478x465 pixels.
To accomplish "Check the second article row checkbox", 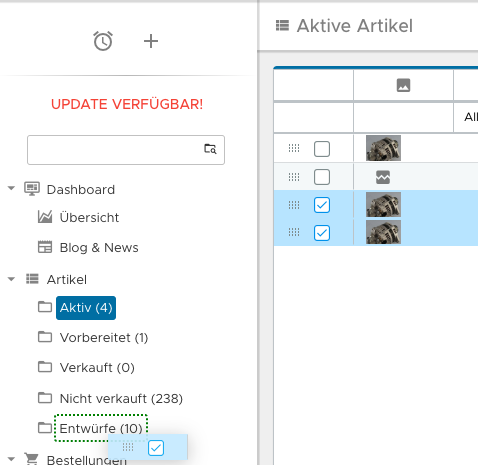I will (x=322, y=177).
